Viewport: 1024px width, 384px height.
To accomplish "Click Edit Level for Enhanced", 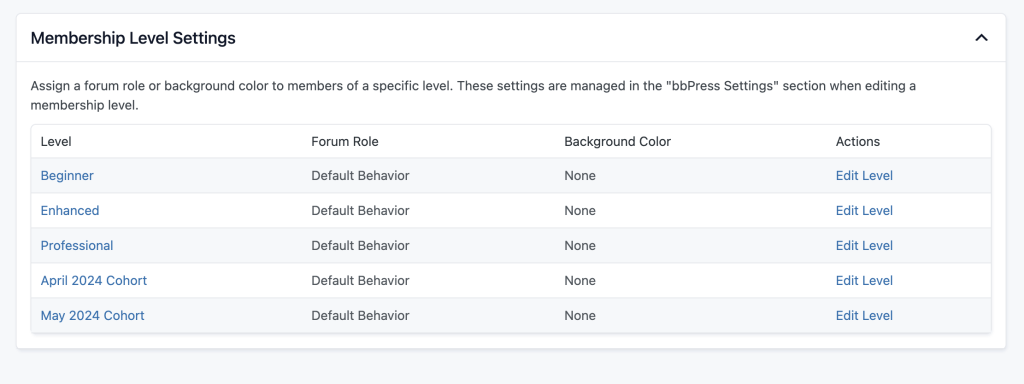I will tap(864, 210).
